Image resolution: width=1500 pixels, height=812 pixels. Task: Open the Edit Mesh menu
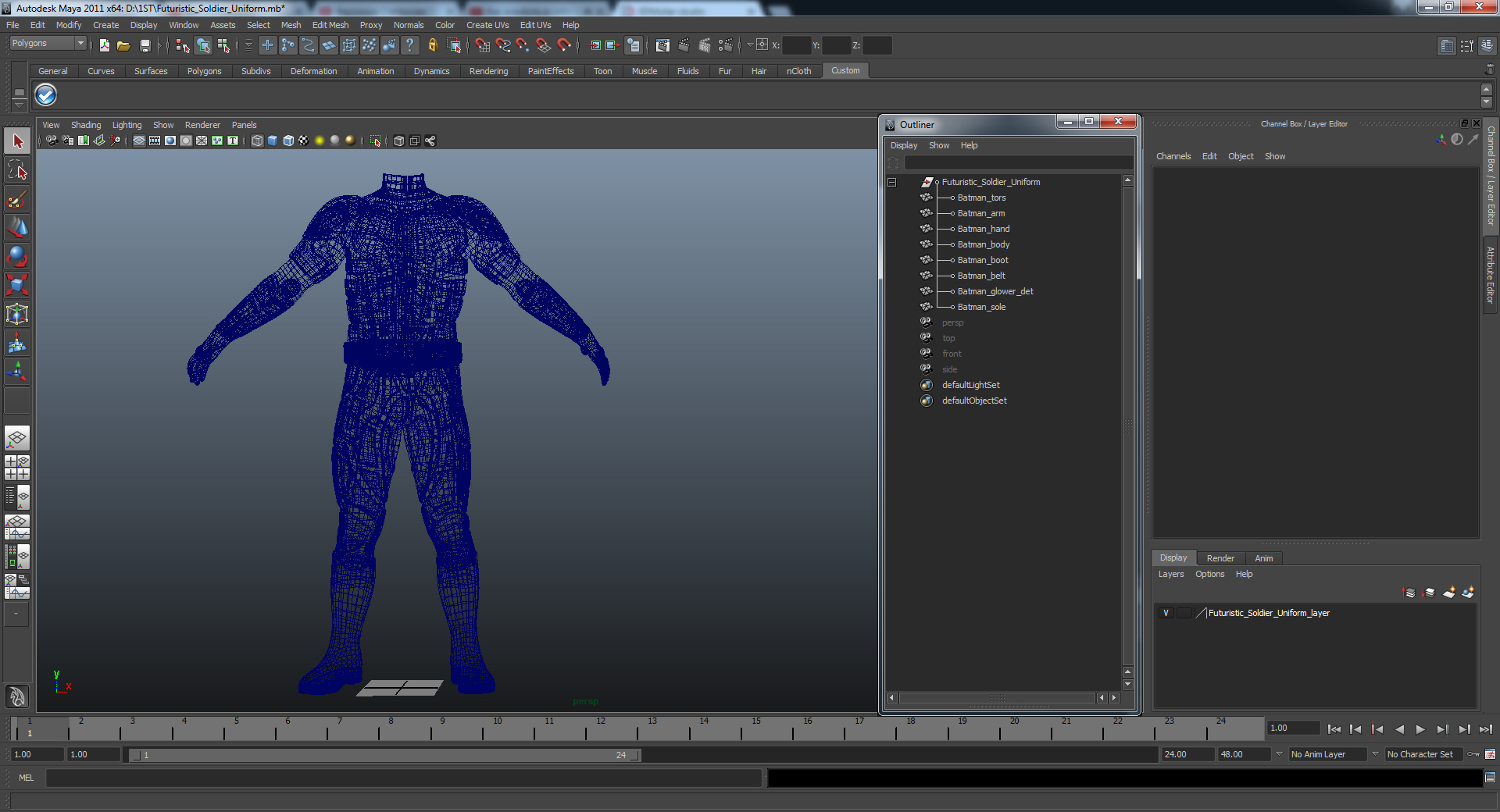330,25
